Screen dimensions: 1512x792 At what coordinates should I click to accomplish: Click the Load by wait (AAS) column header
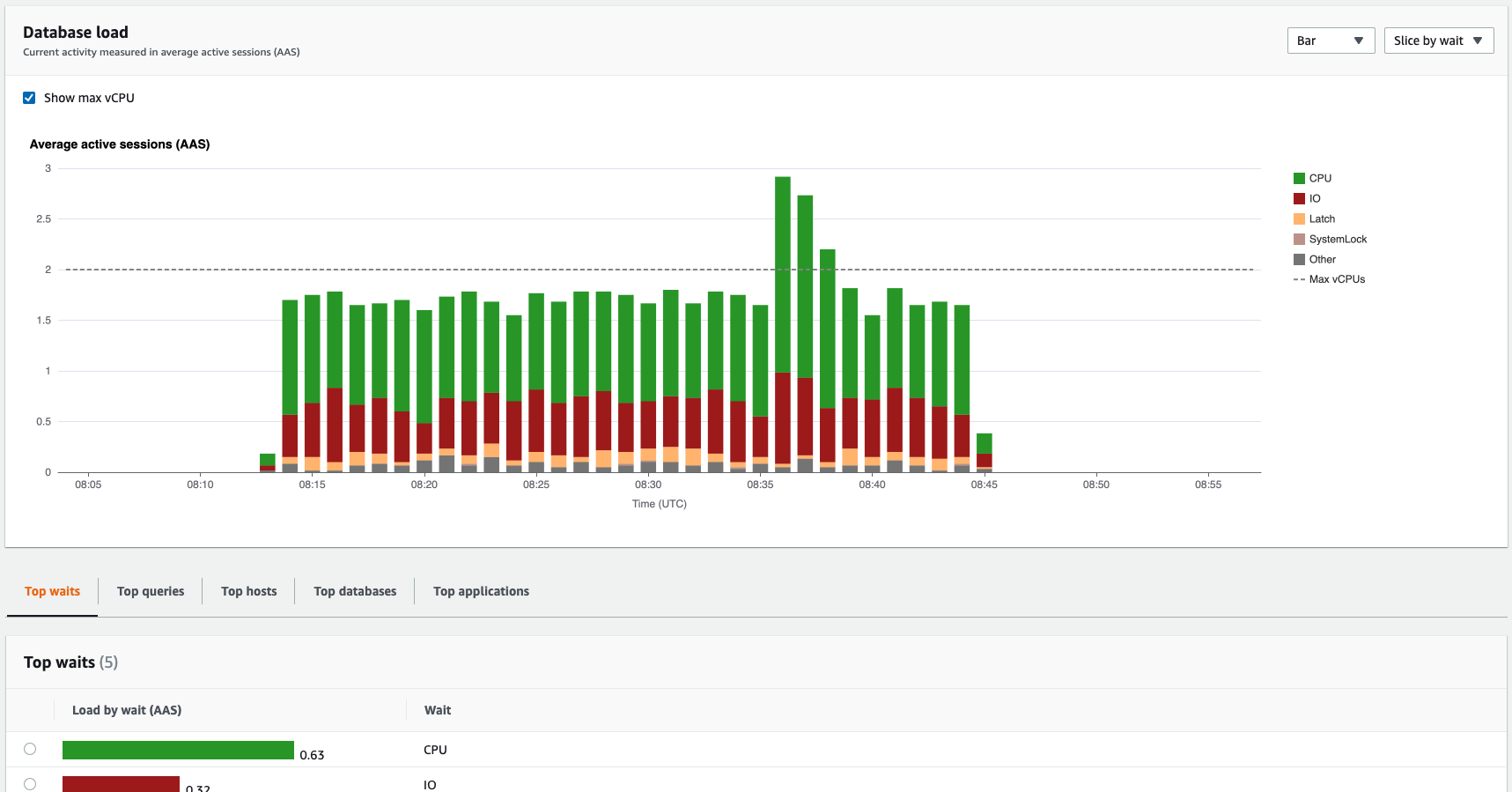(x=127, y=710)
